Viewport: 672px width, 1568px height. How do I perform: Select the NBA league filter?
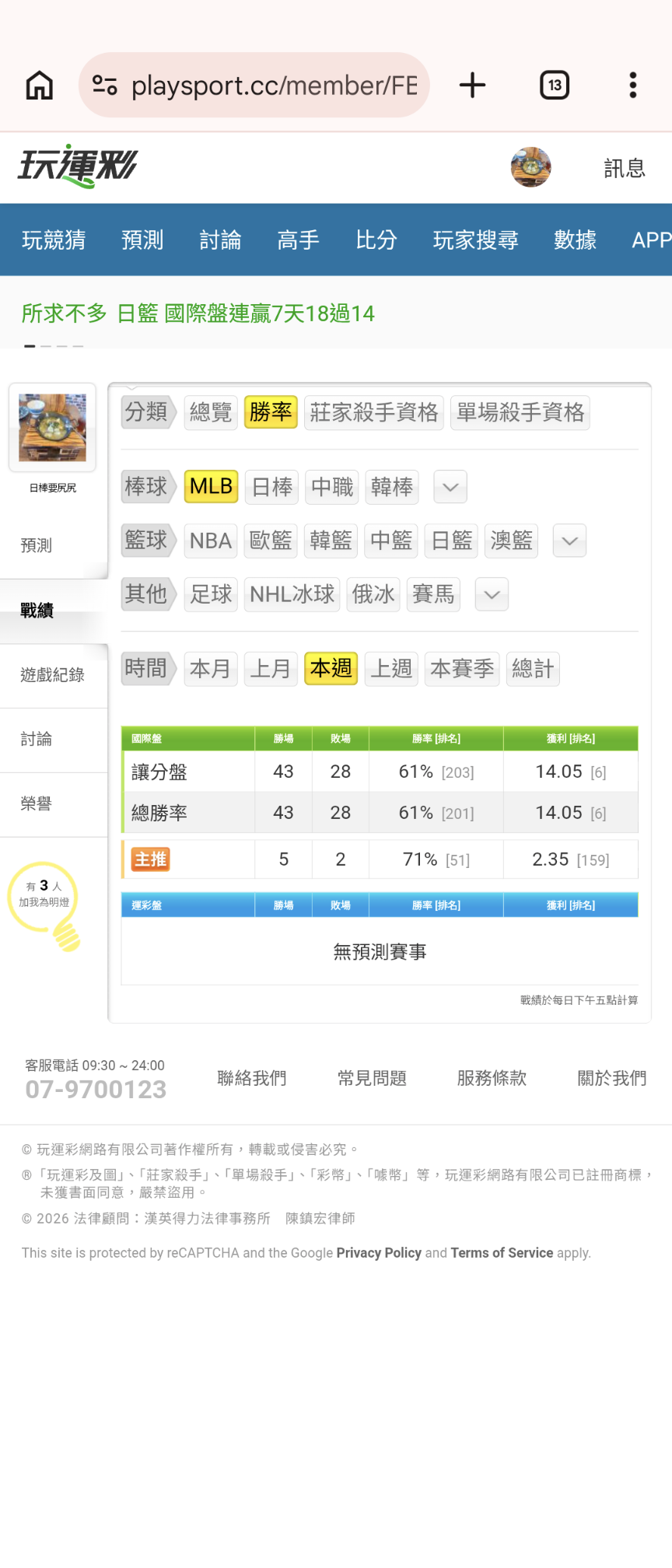pyautogui.click(x=211, y=541)
